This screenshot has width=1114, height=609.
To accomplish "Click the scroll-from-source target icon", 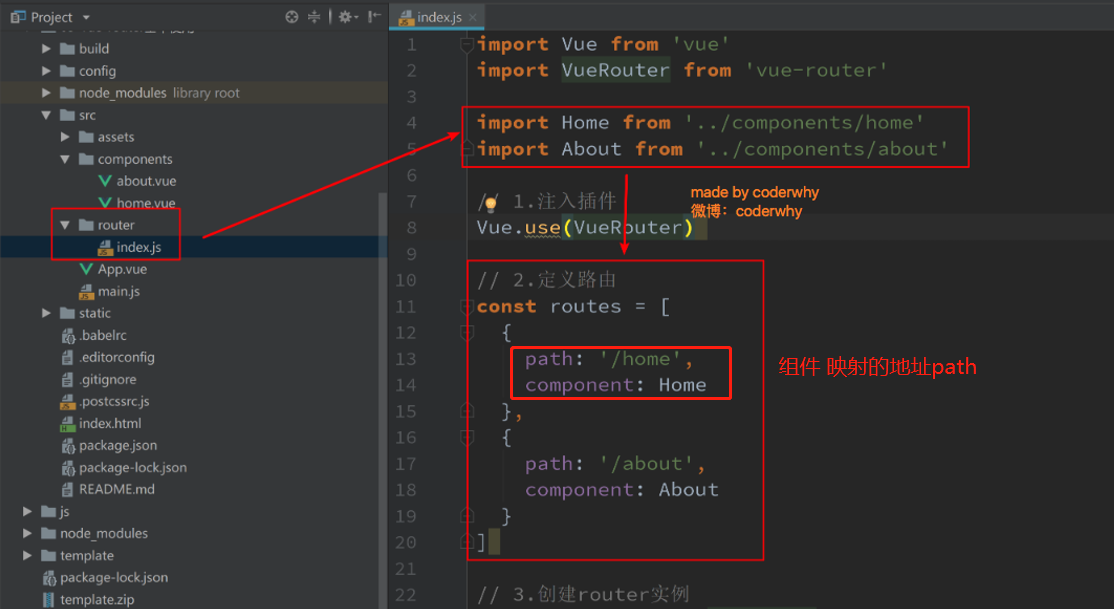I will tap(291, 17).
